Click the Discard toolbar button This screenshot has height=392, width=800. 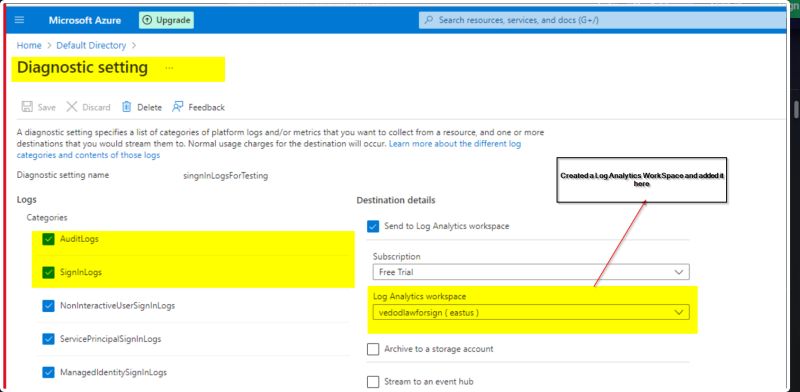[x=88, y=107]
